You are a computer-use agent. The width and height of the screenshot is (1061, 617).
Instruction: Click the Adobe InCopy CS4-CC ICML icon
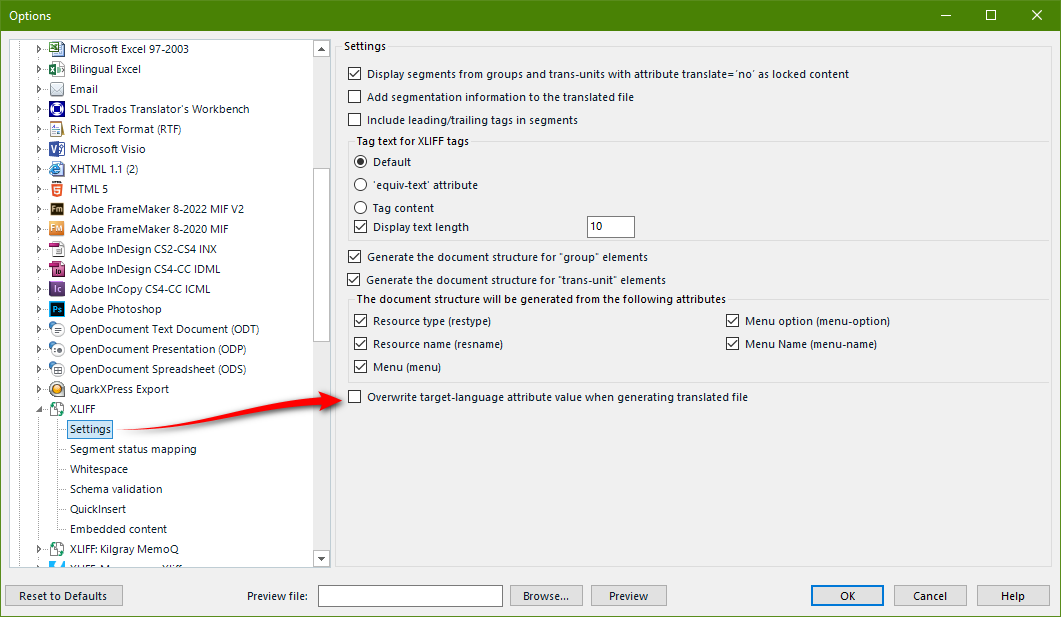coord(58,289)
